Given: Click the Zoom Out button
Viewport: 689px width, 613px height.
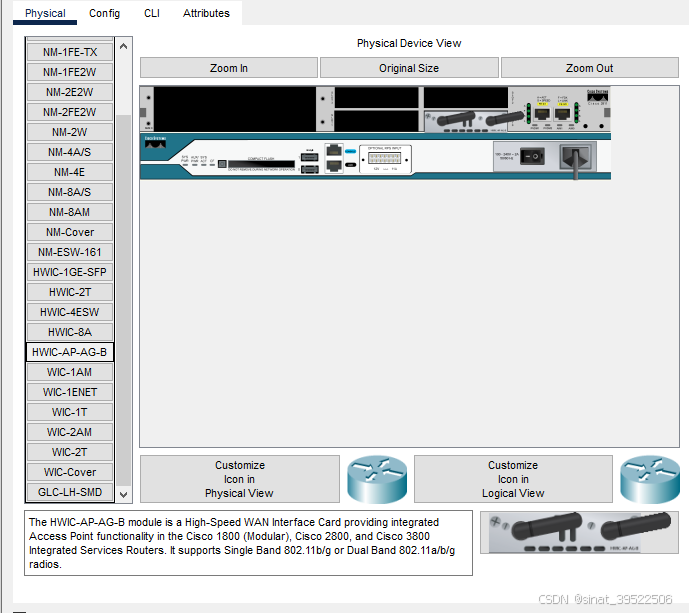Looking at the screenshot, I should click(x=589, y=68).
